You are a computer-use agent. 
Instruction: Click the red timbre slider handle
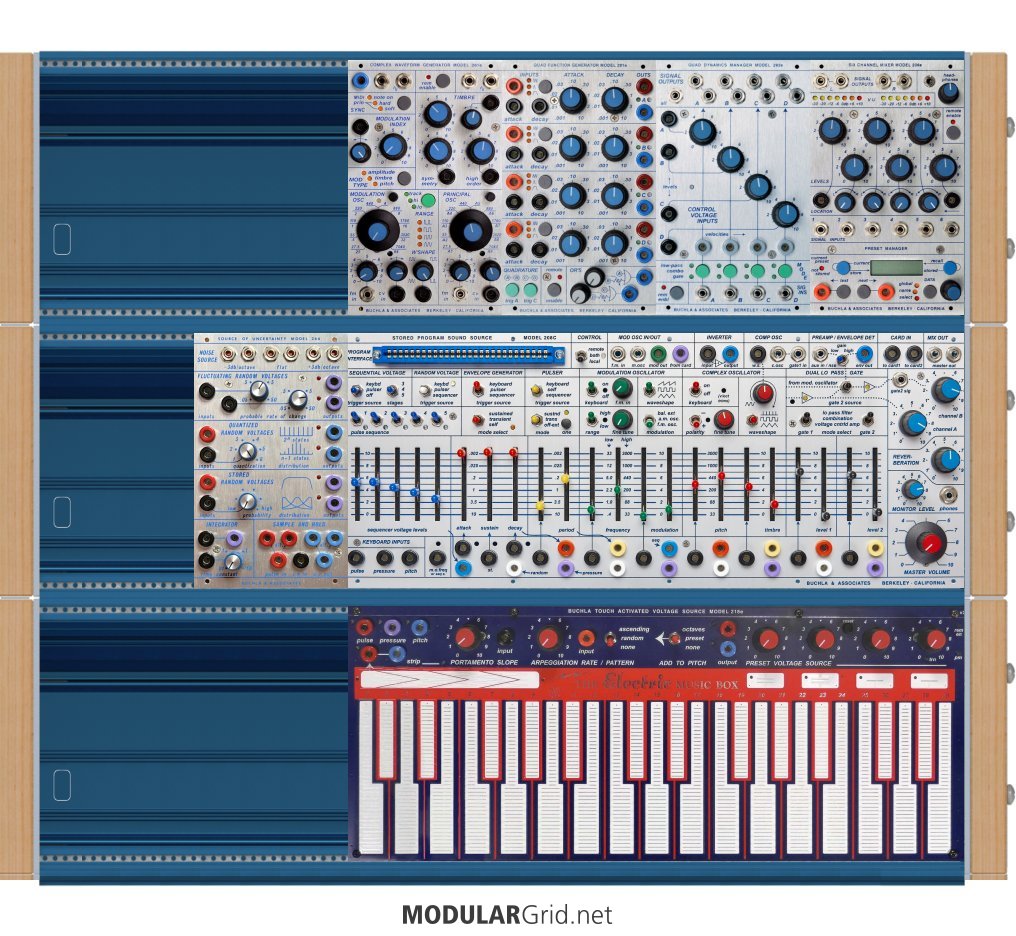click(x=774, y=504)
